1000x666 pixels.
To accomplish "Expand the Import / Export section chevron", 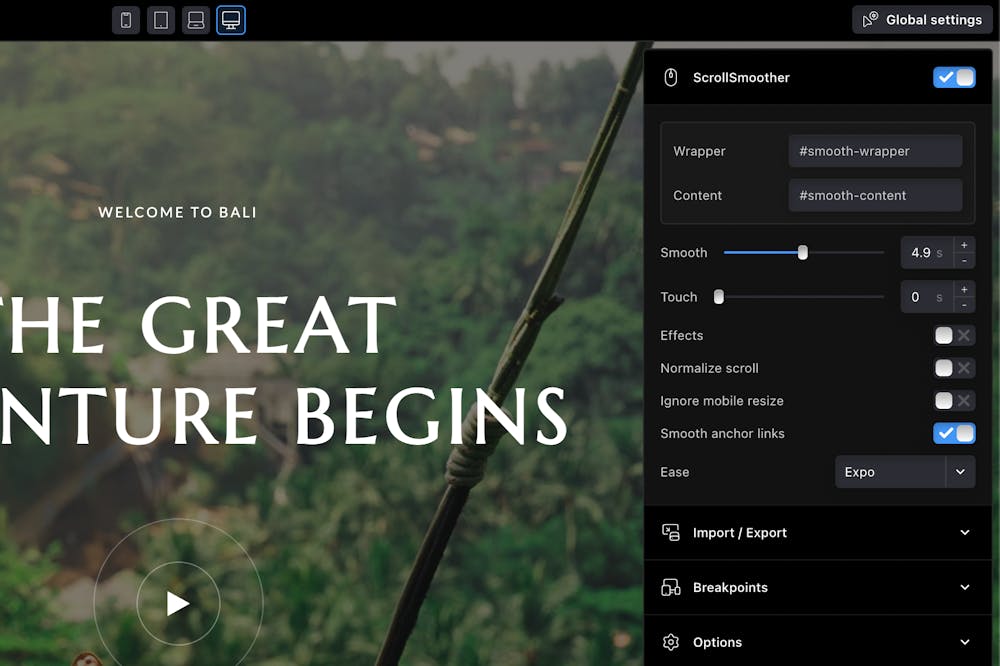I will [965, 533].
